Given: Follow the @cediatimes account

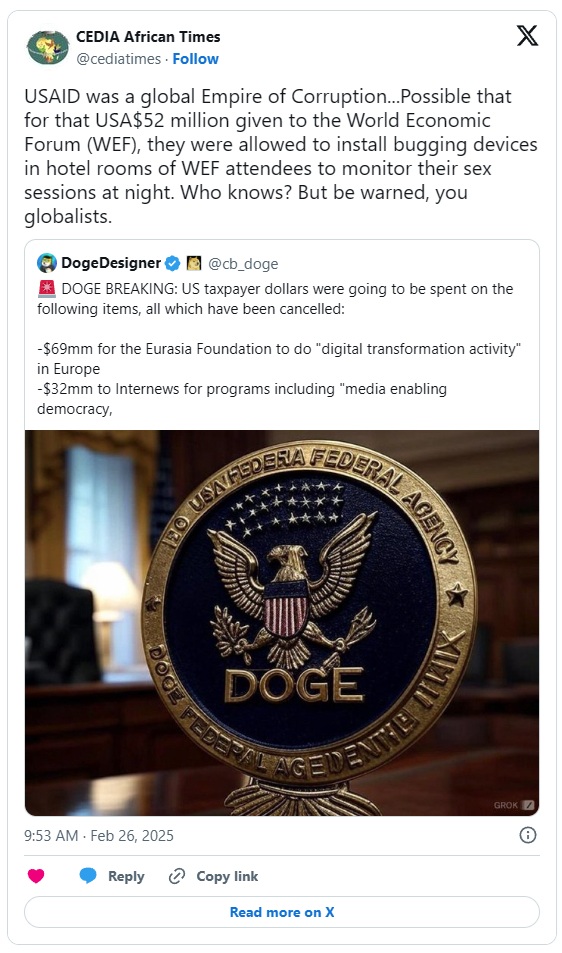Looking at the screenshot, I should pyautogui.click(x=195, y=59).
